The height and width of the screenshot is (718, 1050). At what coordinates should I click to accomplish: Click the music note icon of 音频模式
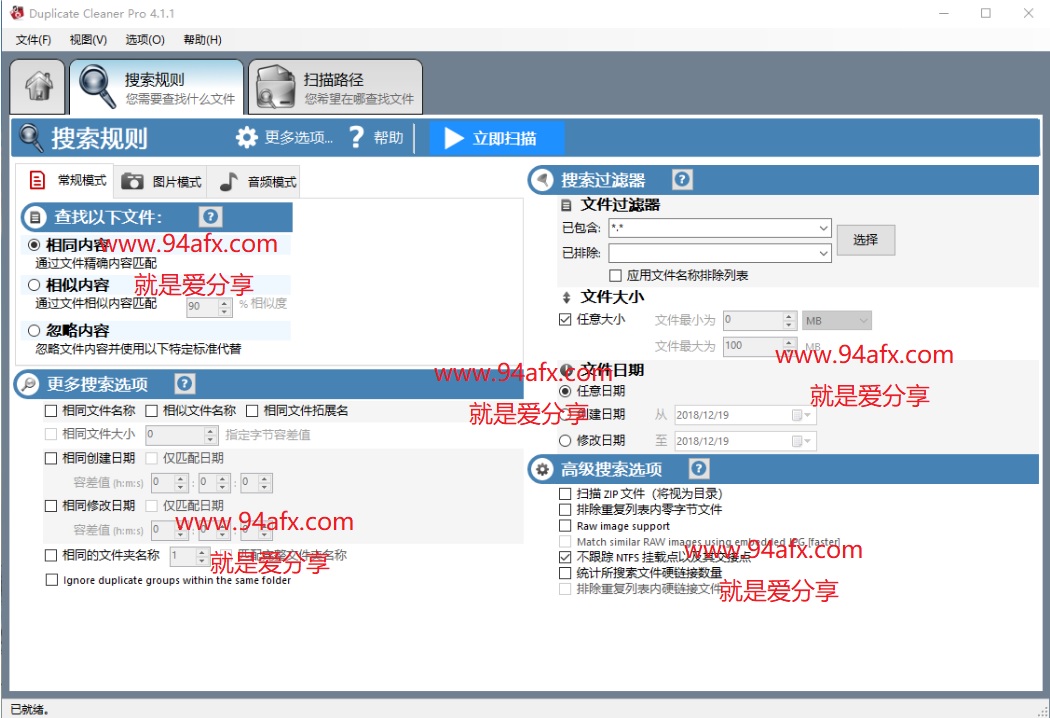pyautogui.click(x=228, y=182)
